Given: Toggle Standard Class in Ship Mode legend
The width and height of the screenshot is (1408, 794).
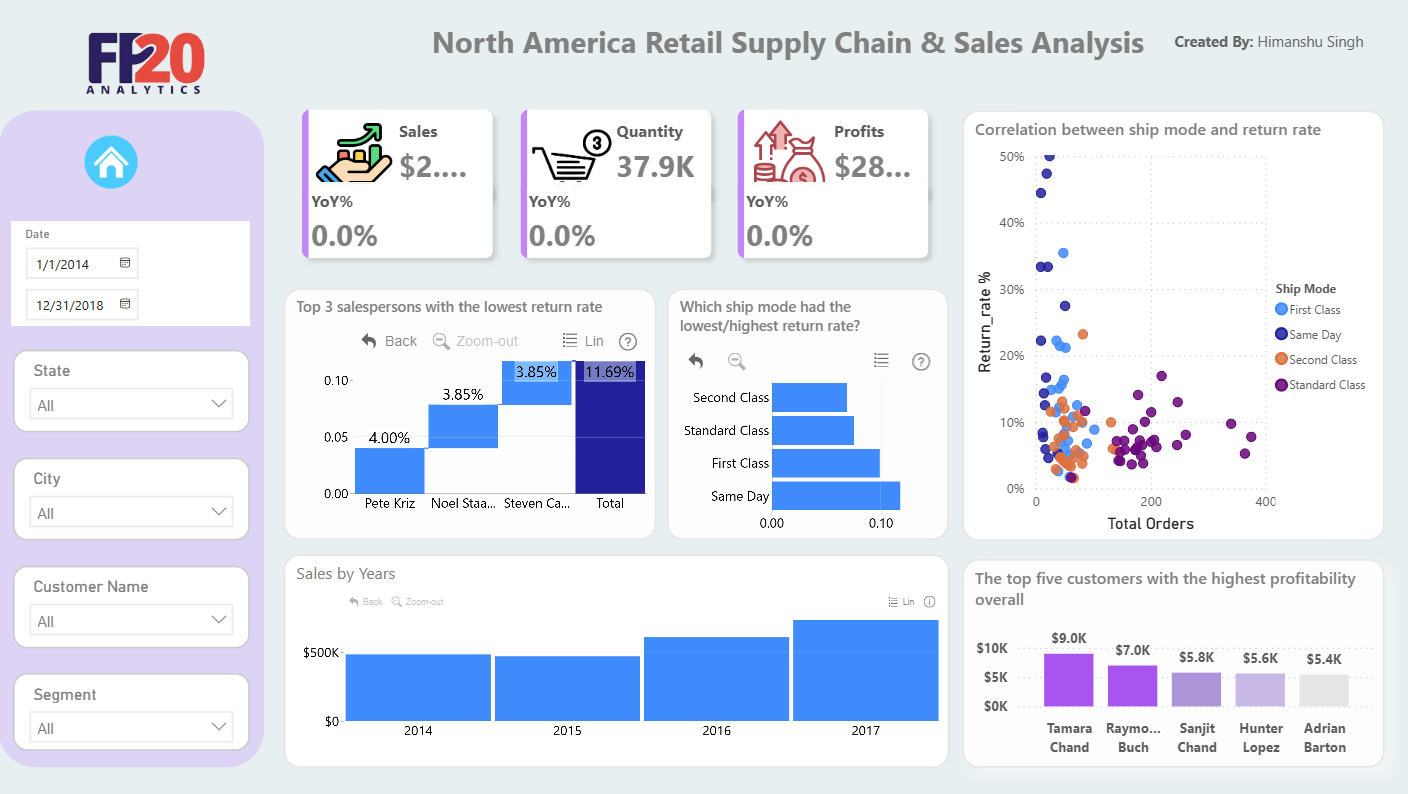Looking at the screenshot, I should (1320, 384).
